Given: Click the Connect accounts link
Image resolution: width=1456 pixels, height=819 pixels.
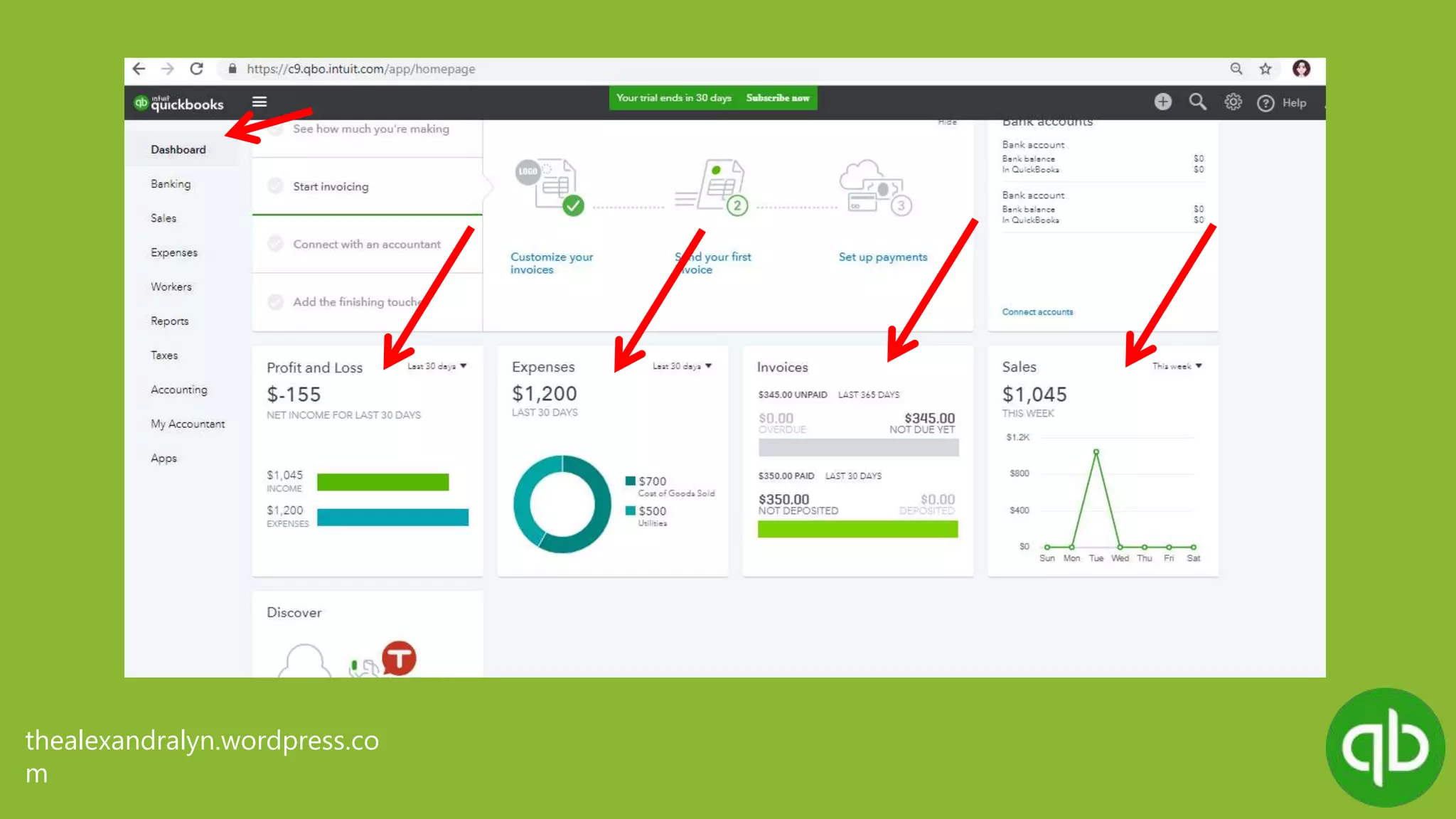Looking at the screenshot, I should point(1037,312).
